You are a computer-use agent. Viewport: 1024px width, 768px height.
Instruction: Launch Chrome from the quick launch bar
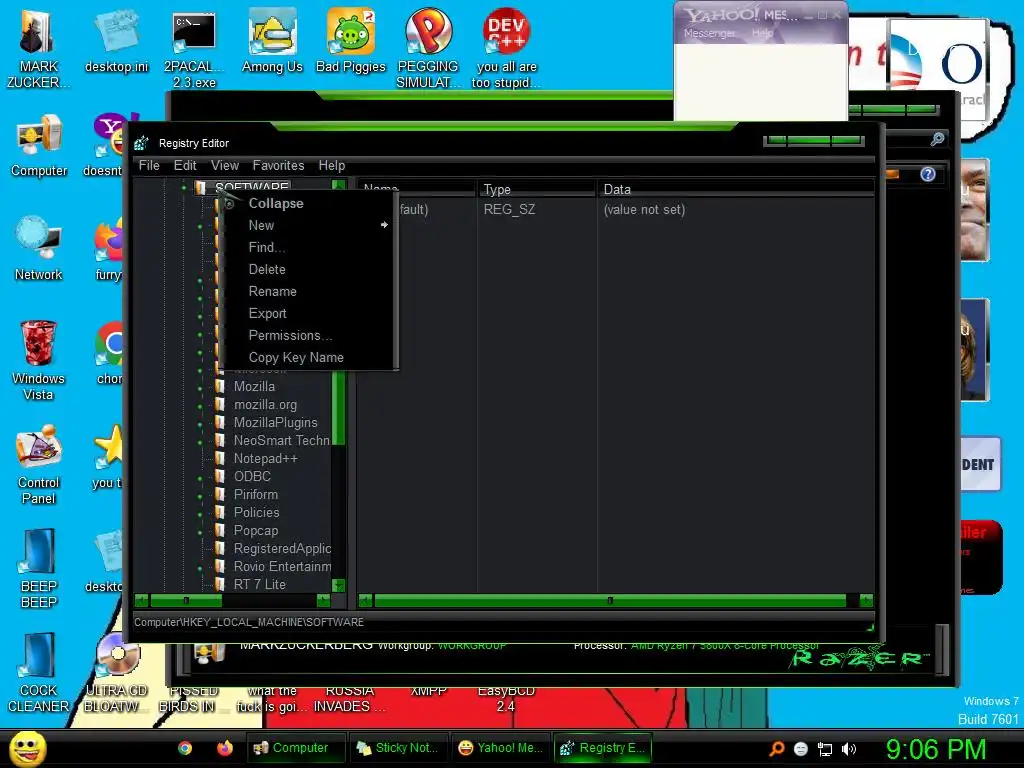coord(185,748)
